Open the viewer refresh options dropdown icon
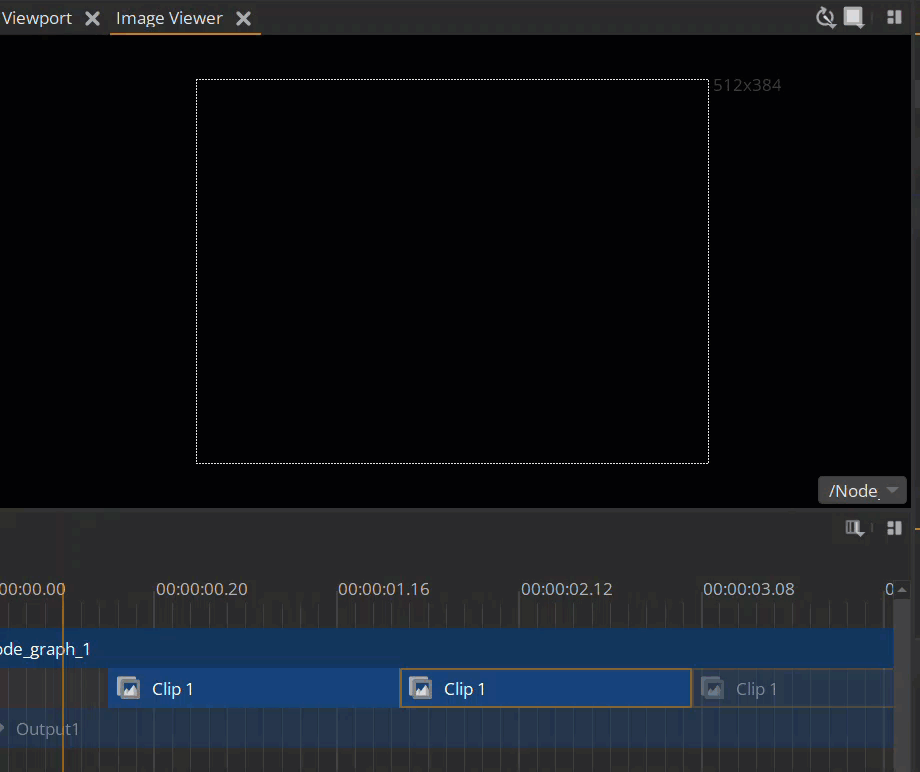 826,18
